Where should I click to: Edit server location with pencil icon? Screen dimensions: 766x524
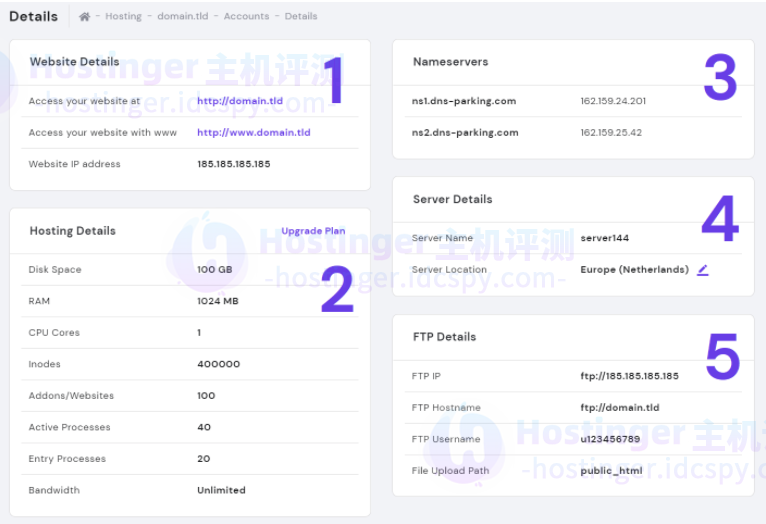coord(702,270)
